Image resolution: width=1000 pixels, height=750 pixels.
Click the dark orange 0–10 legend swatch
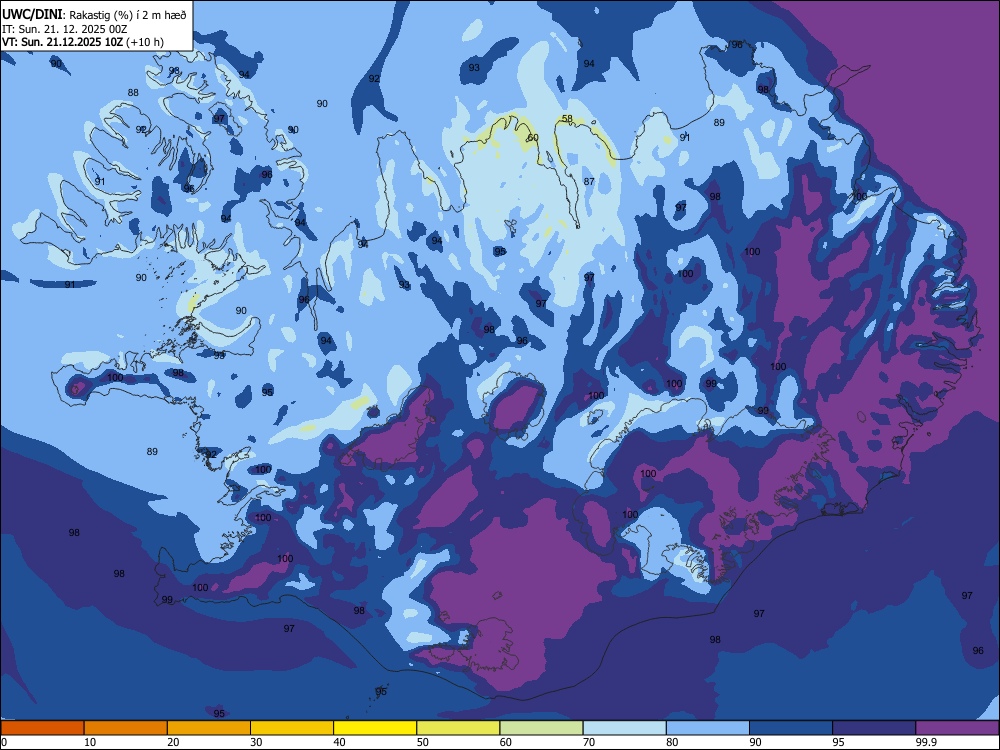[42, 728]
